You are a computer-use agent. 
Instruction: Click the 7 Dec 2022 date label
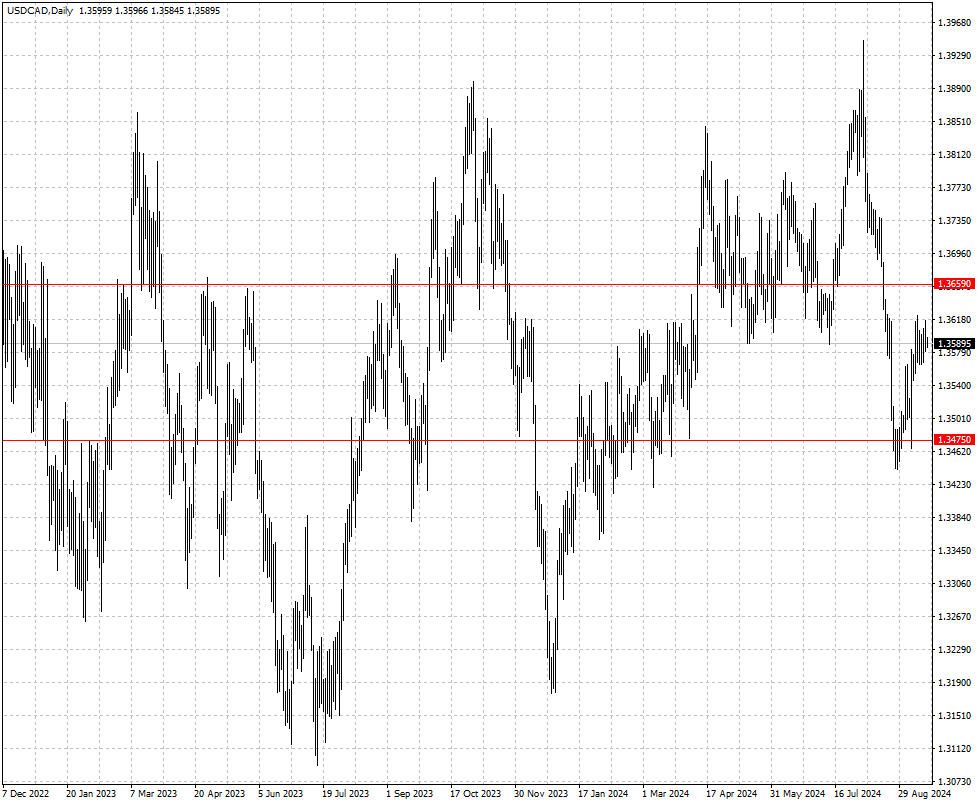click(25, 794)
